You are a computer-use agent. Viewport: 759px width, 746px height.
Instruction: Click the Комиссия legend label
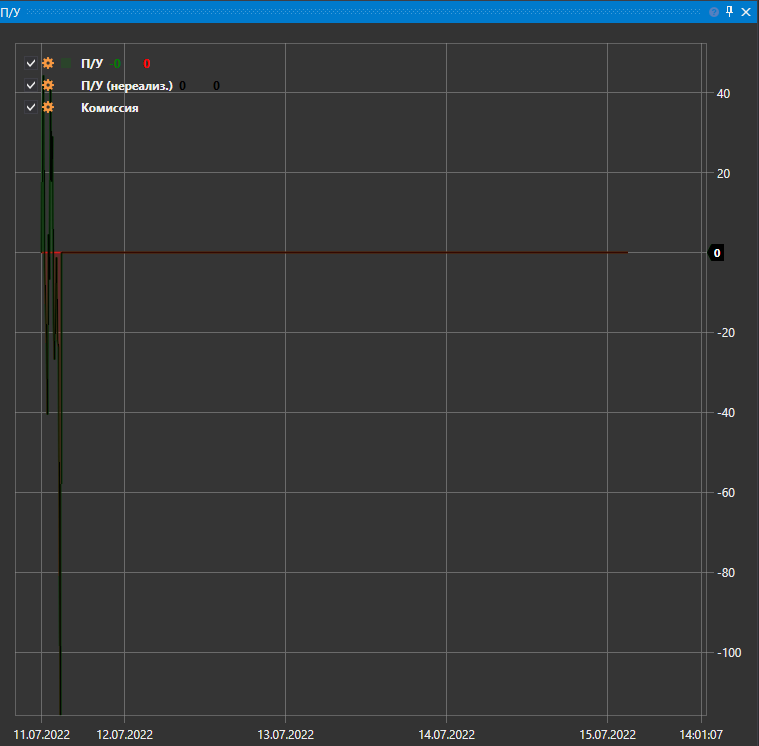point(109,108)
